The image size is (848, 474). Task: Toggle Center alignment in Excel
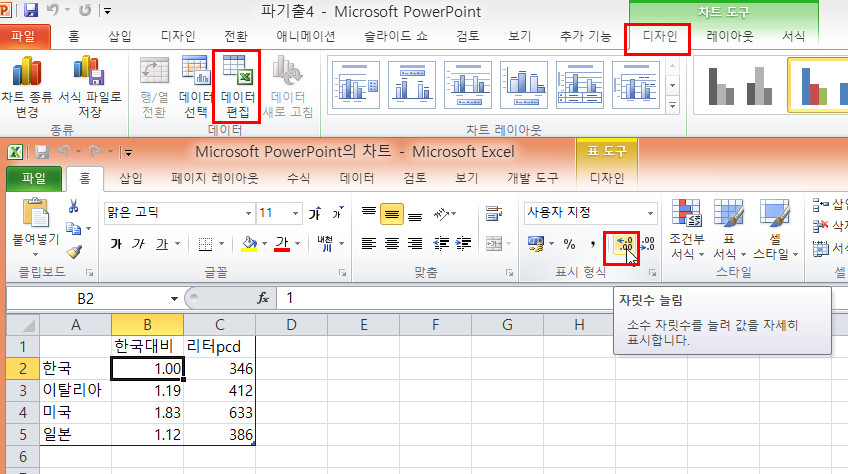pos(392,244)
